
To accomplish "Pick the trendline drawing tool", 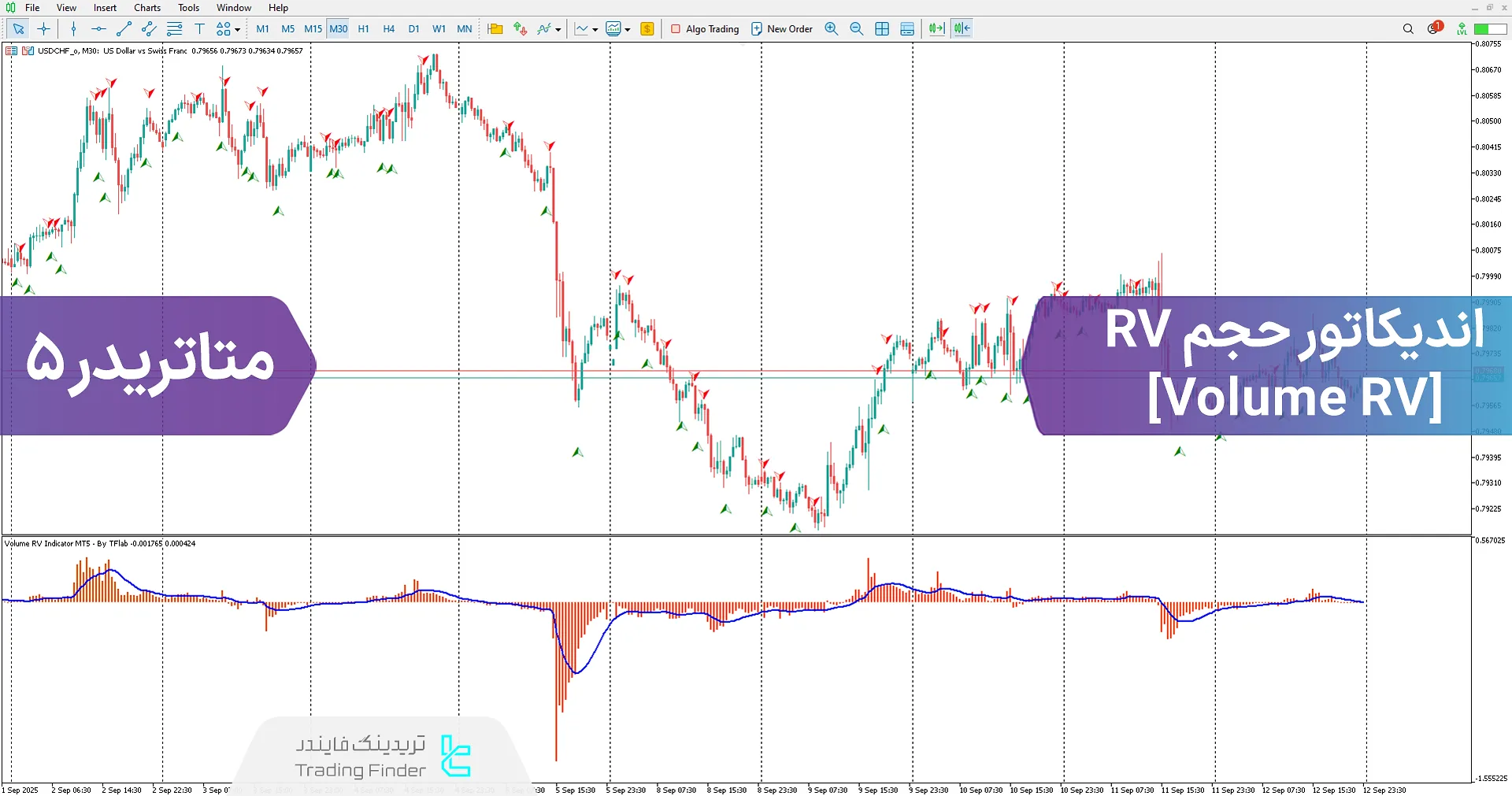I will click(123, 28).
